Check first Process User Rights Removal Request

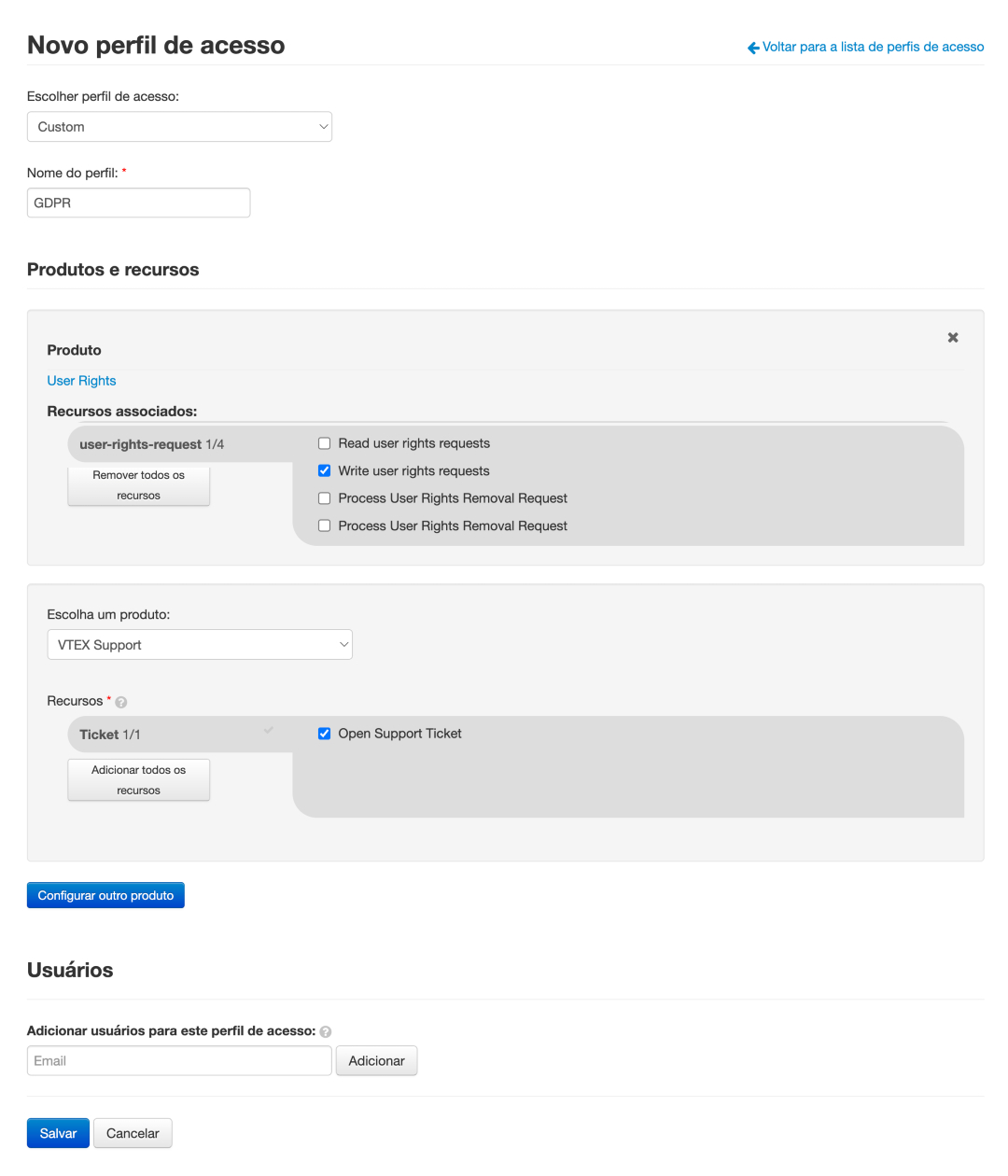(325, 498)
